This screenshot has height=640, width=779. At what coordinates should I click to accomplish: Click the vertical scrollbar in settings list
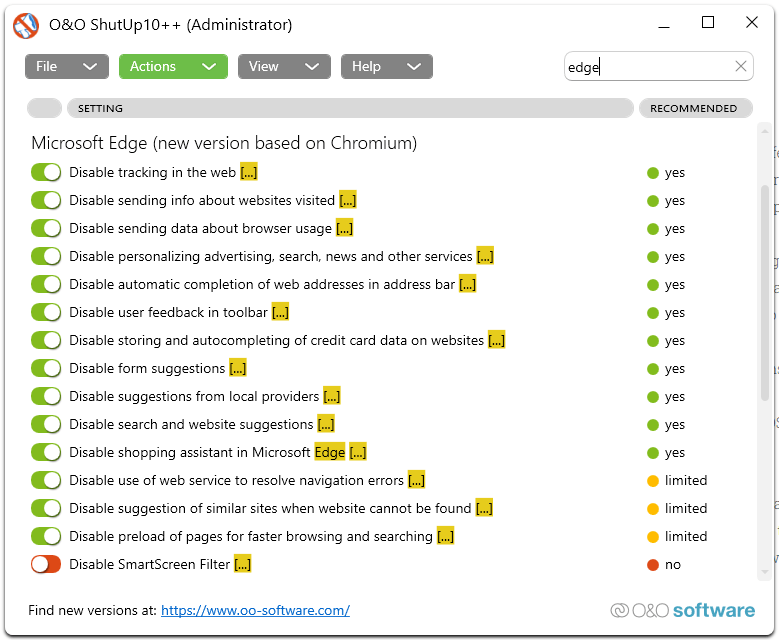[x=766, y=290]
